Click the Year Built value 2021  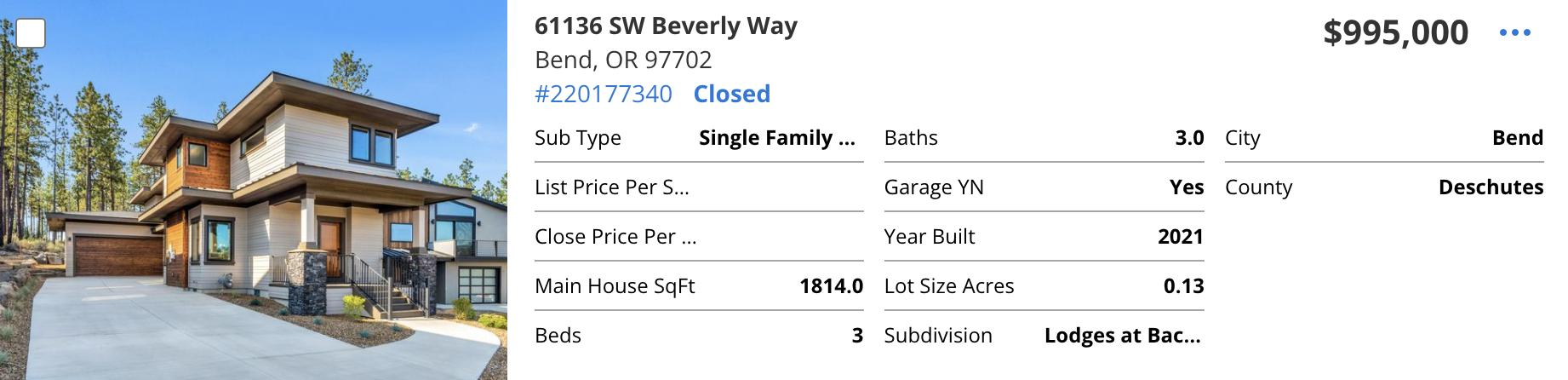pos(1181,237)
